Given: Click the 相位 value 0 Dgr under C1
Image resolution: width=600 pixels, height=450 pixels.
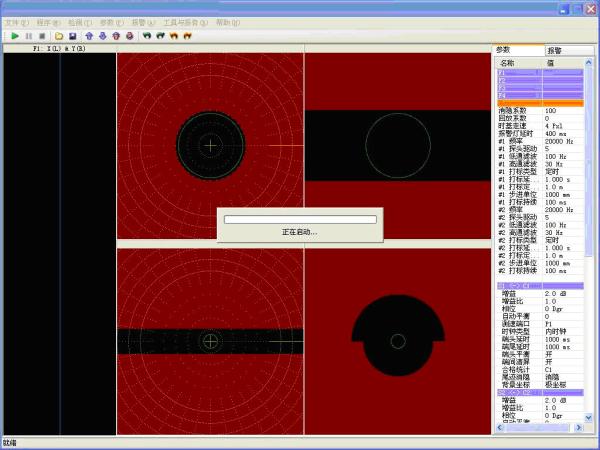Looking at the screenshot, I should point(554,309).
